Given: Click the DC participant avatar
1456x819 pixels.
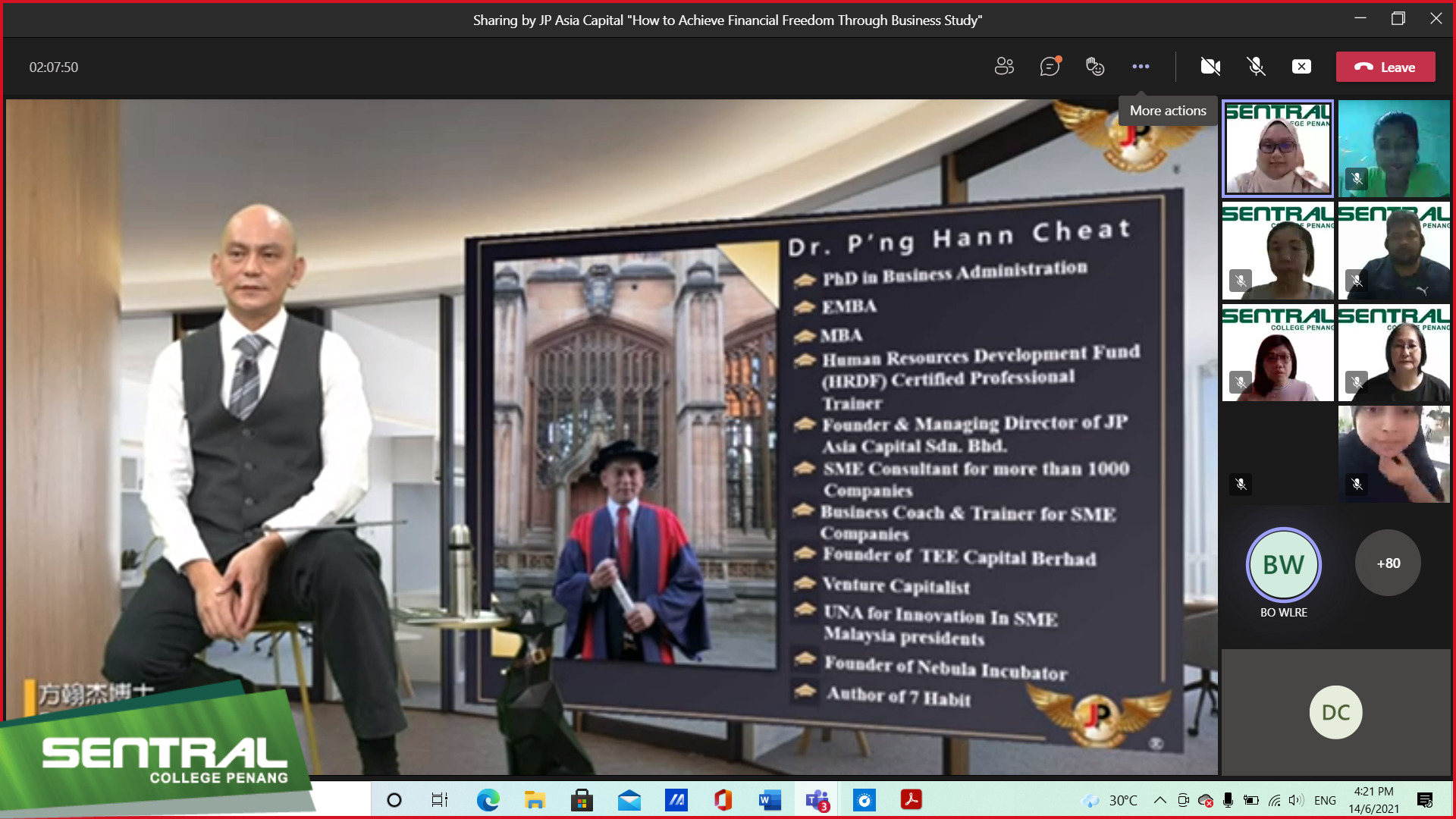Looking at the screenshot, I should point(1335,712).
